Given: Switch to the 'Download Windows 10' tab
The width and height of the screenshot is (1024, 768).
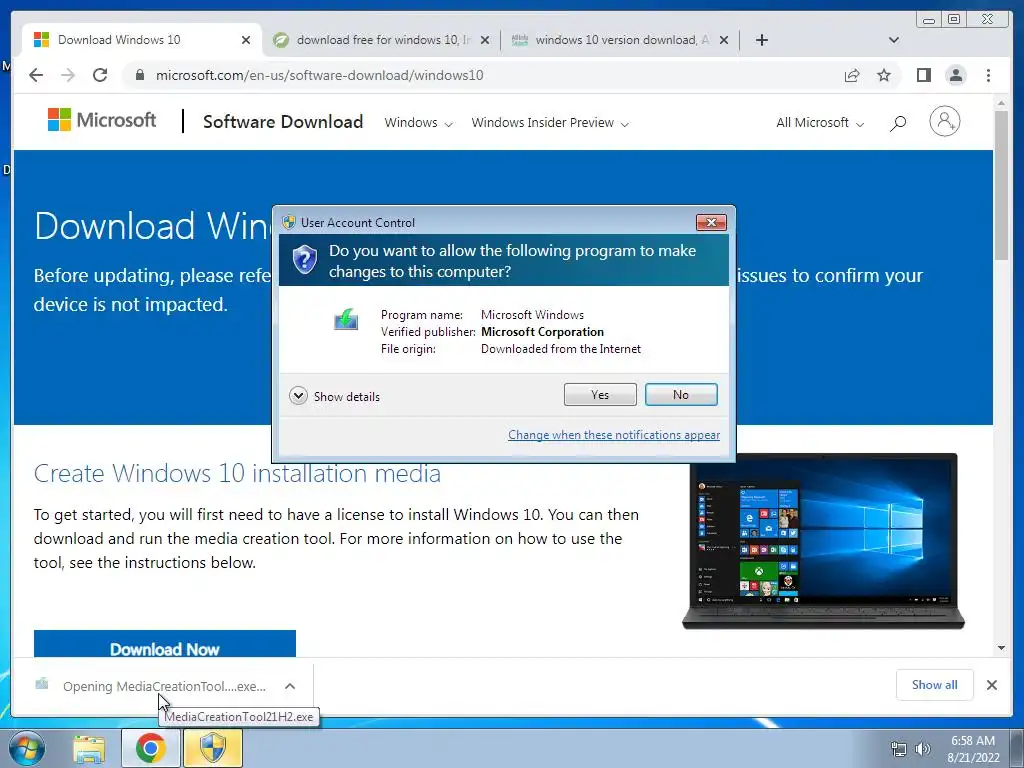Looking at the screenshot, I should point(142,40).
